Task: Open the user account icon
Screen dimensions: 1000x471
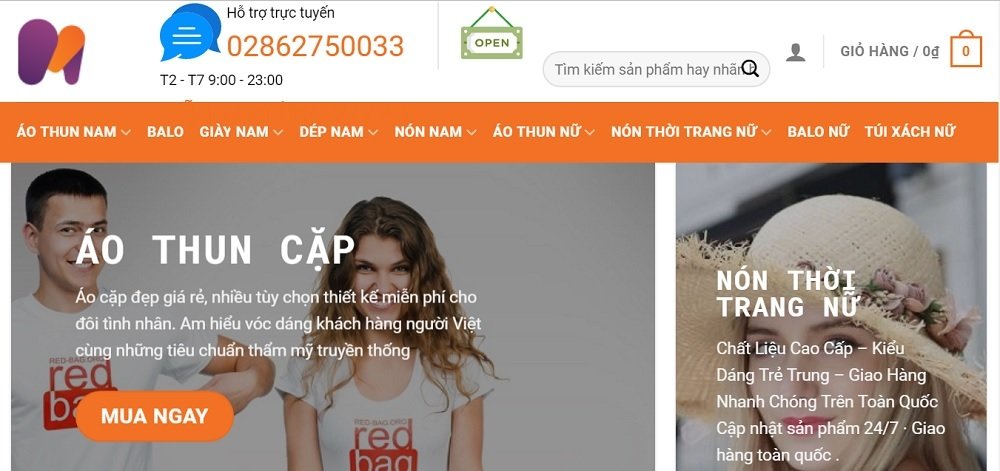Action: 795,52
